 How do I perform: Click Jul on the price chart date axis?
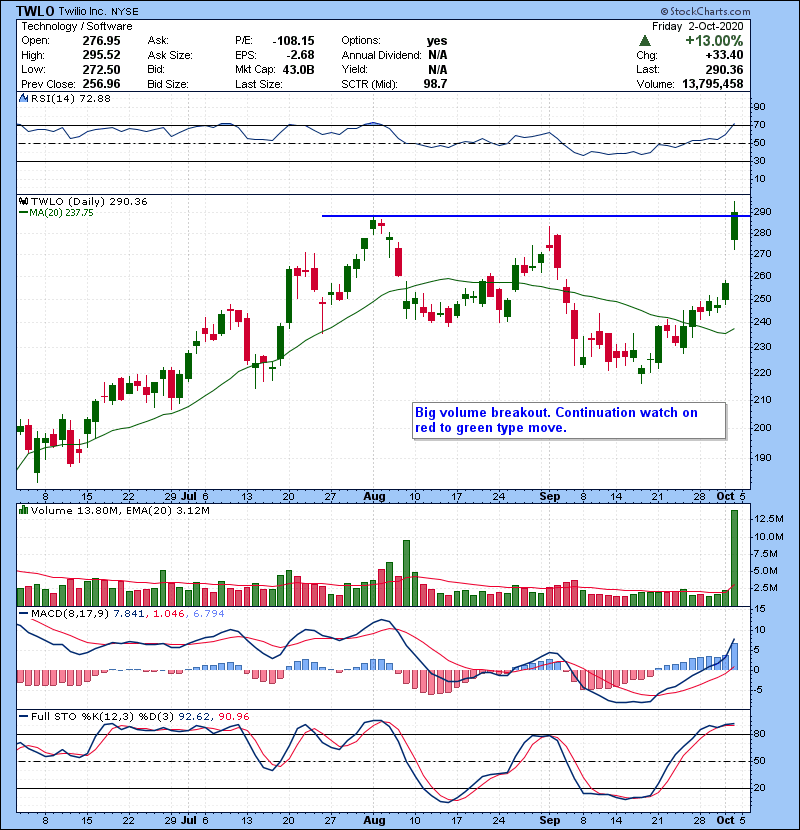point(188,497)
